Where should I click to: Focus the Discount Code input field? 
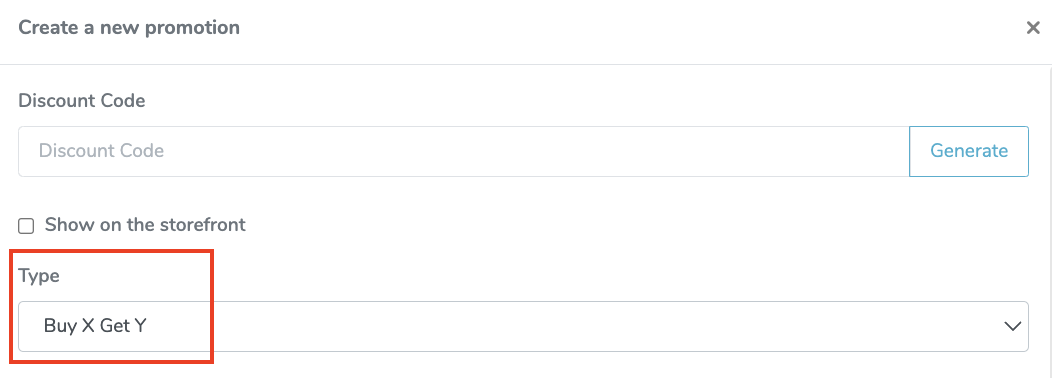[x=464, y=151]
